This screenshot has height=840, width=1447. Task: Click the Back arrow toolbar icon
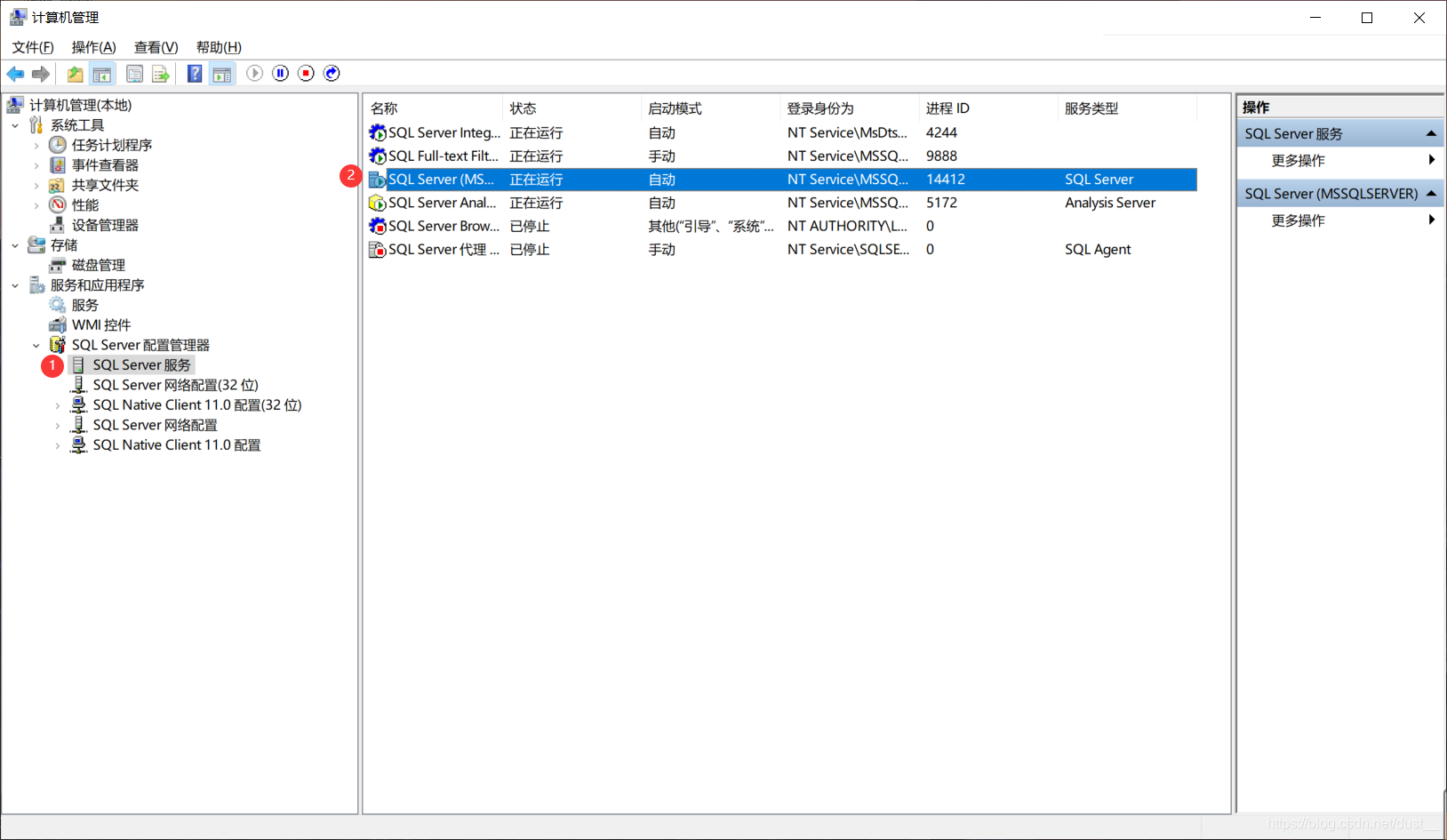point(15,74)
